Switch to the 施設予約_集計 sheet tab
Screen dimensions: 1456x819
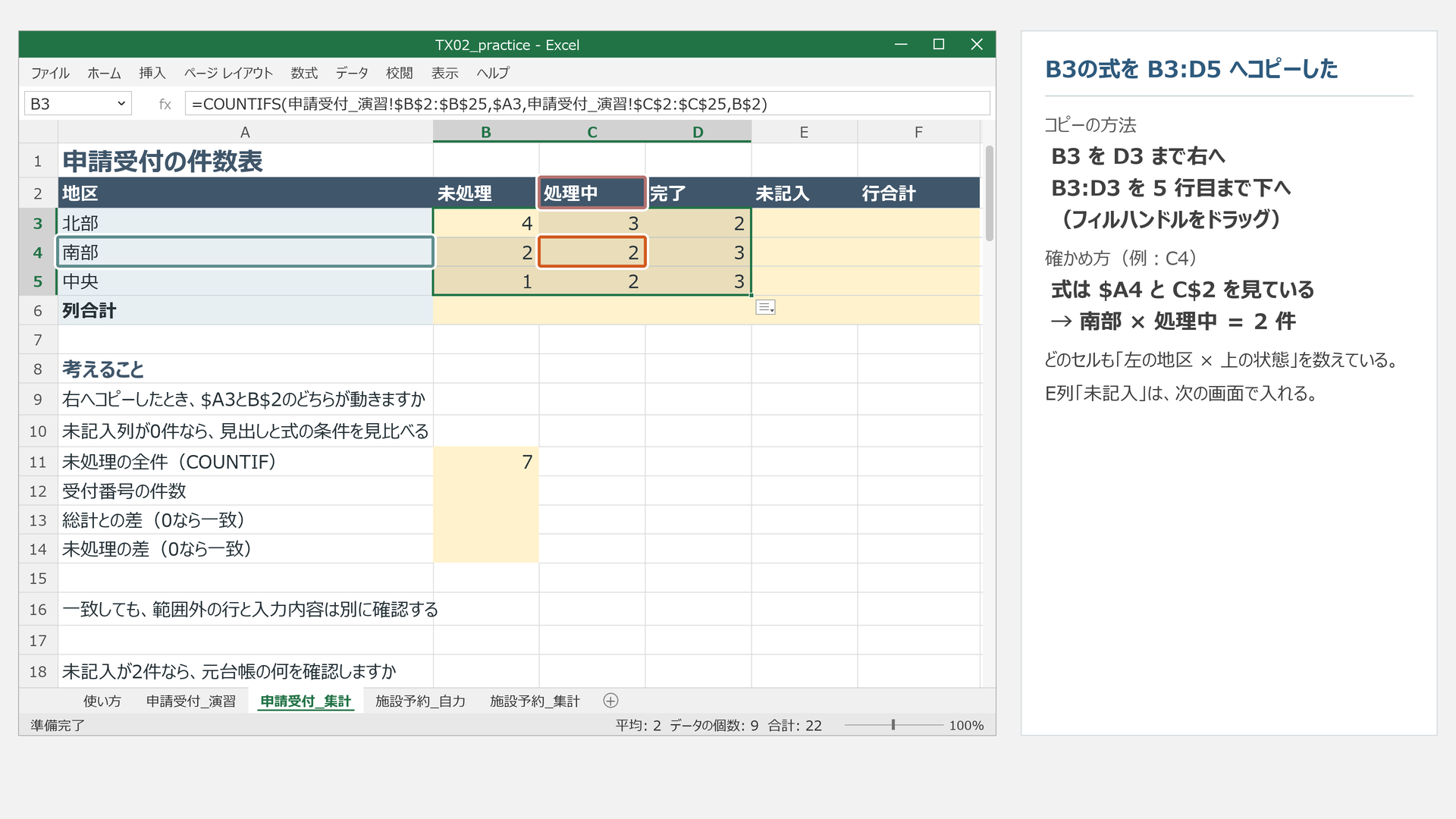[535, 701]
